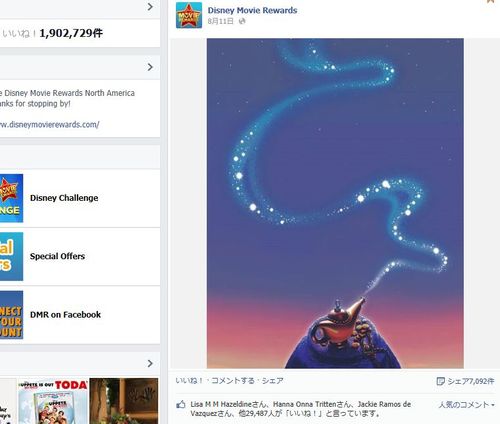Click the コメントする comment link
The height and width of the screenshot is (424, 500).
pyautogui.click(x=233, y=381)
